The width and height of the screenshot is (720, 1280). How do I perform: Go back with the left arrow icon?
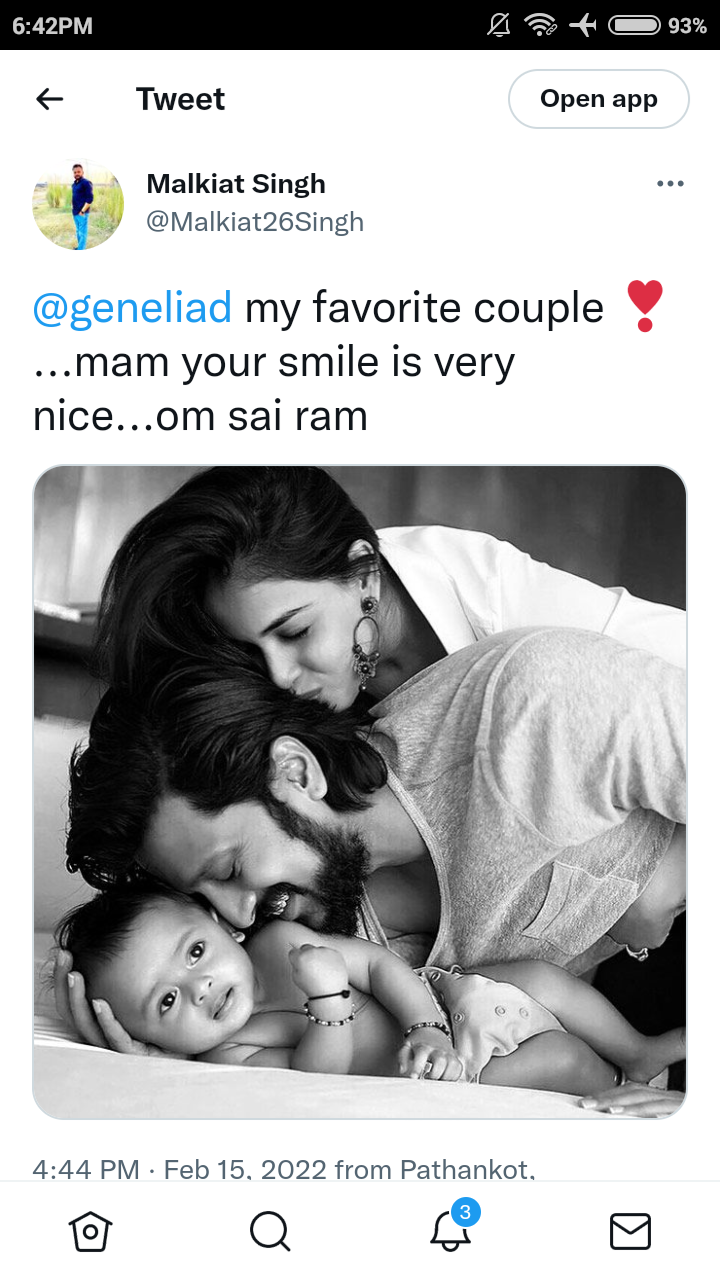click(x=49, y=99)
